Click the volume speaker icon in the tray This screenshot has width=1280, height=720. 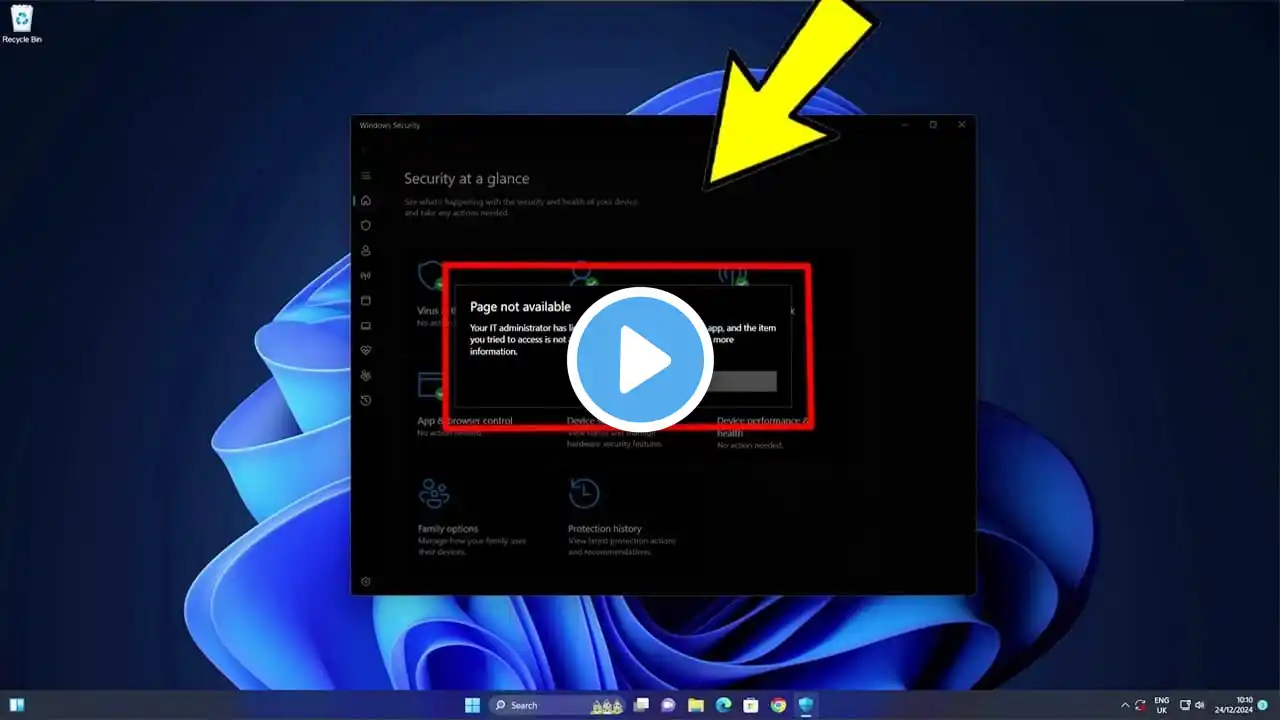[x=1200, y=705]
